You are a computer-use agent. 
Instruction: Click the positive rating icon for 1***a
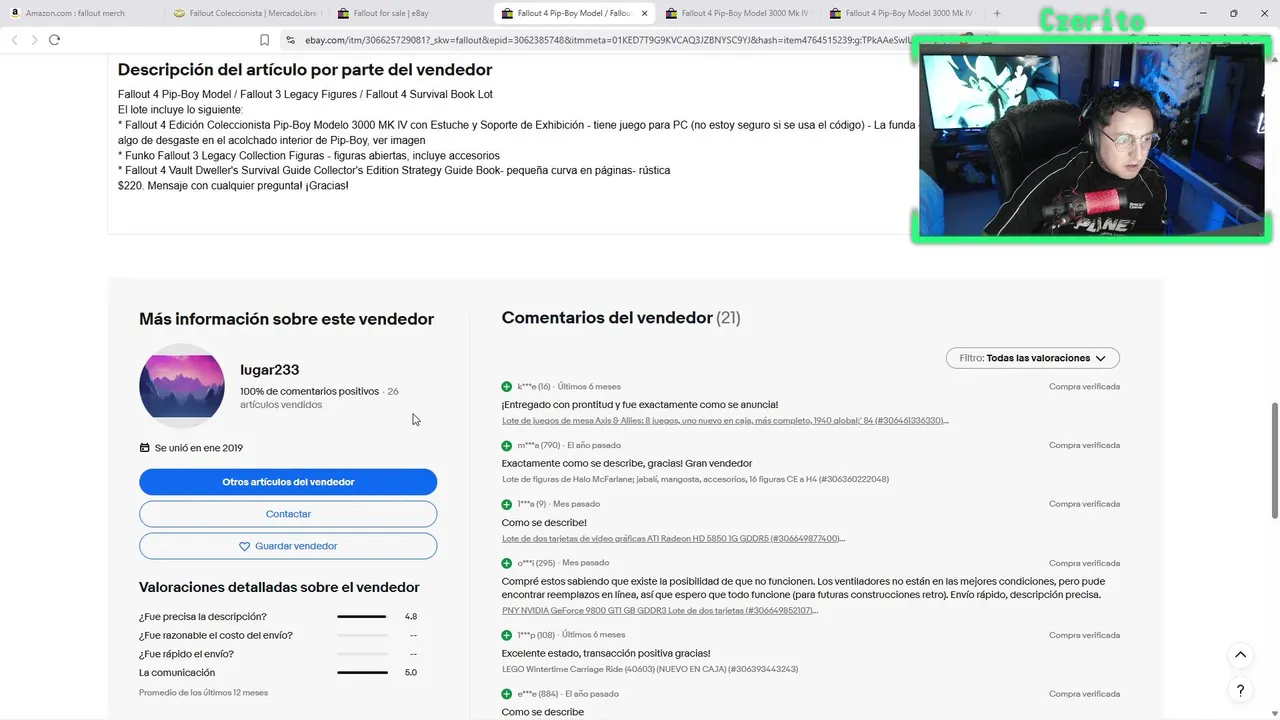(x=507, y=504)
